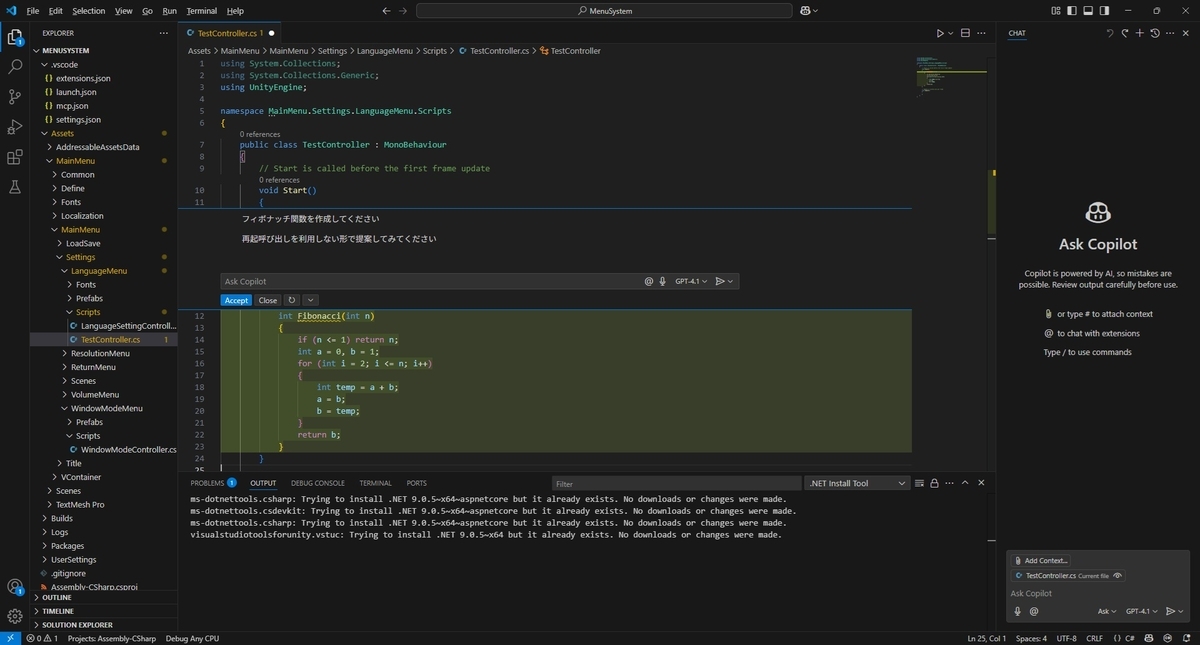Toggle current file context eye icon

click(x=1118, y=576)
